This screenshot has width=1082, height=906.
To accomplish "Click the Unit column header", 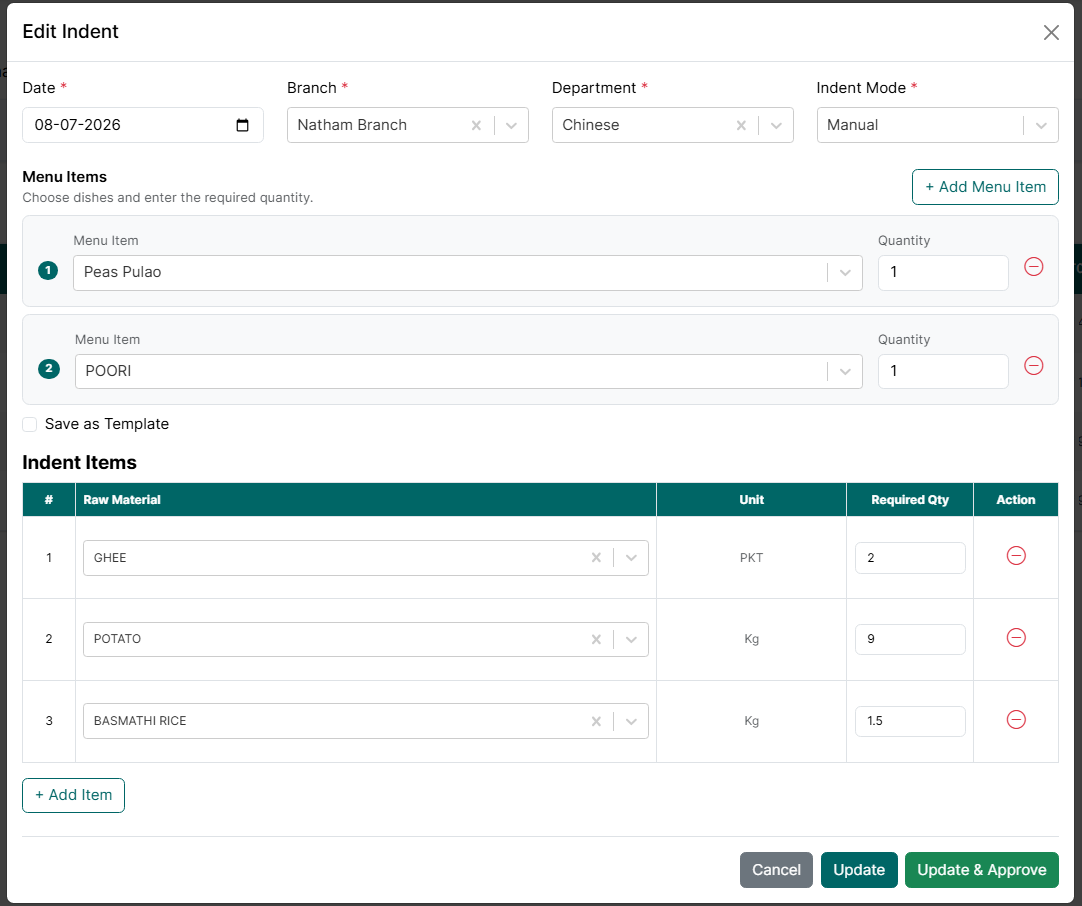I will (751, 500).
